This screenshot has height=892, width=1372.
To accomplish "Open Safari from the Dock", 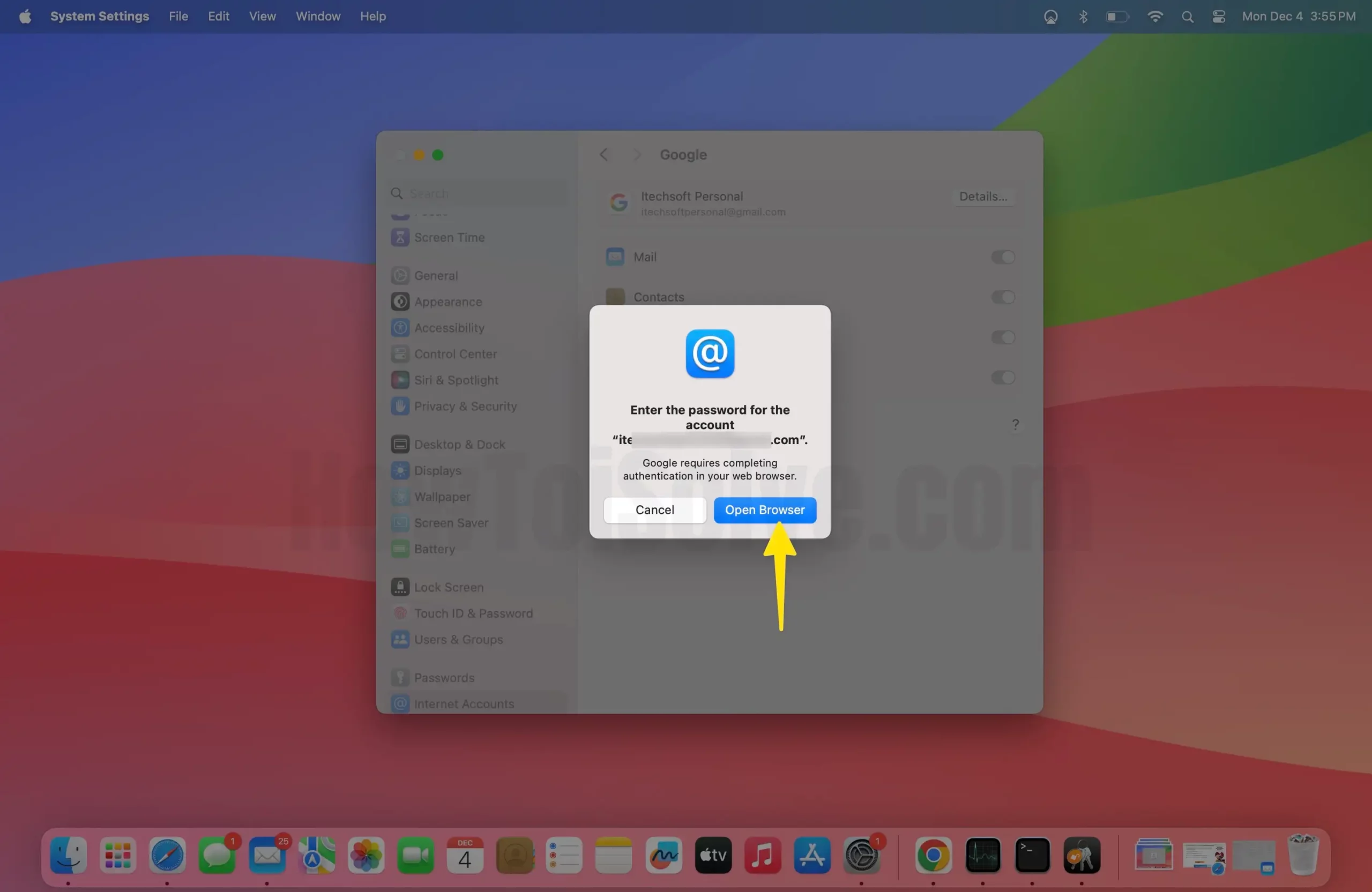I will (x=167, y=855).
